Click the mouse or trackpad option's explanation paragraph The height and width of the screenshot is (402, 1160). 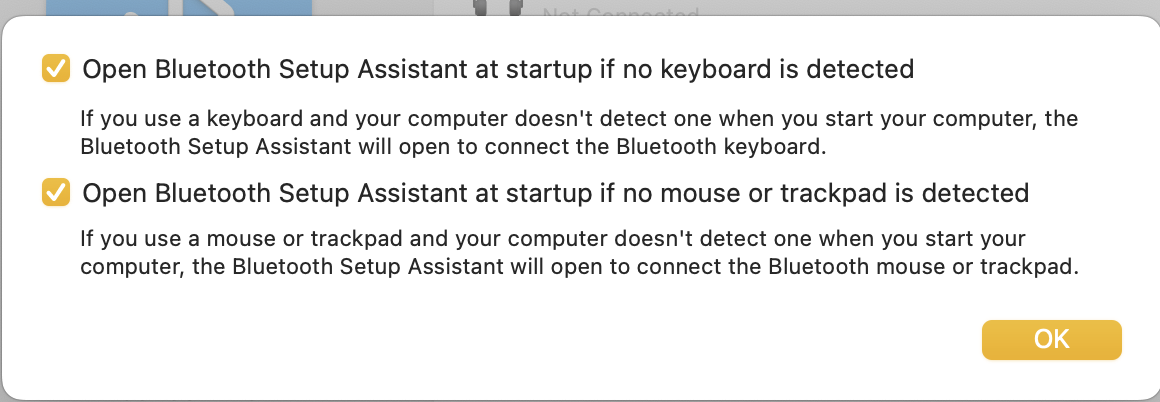click(x=579, y=253)
